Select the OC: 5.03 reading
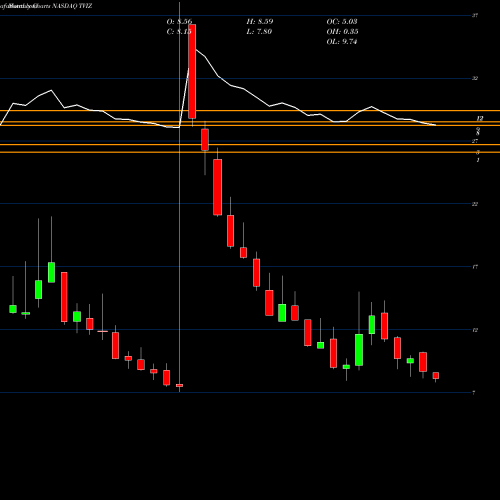 coord(342,22)
